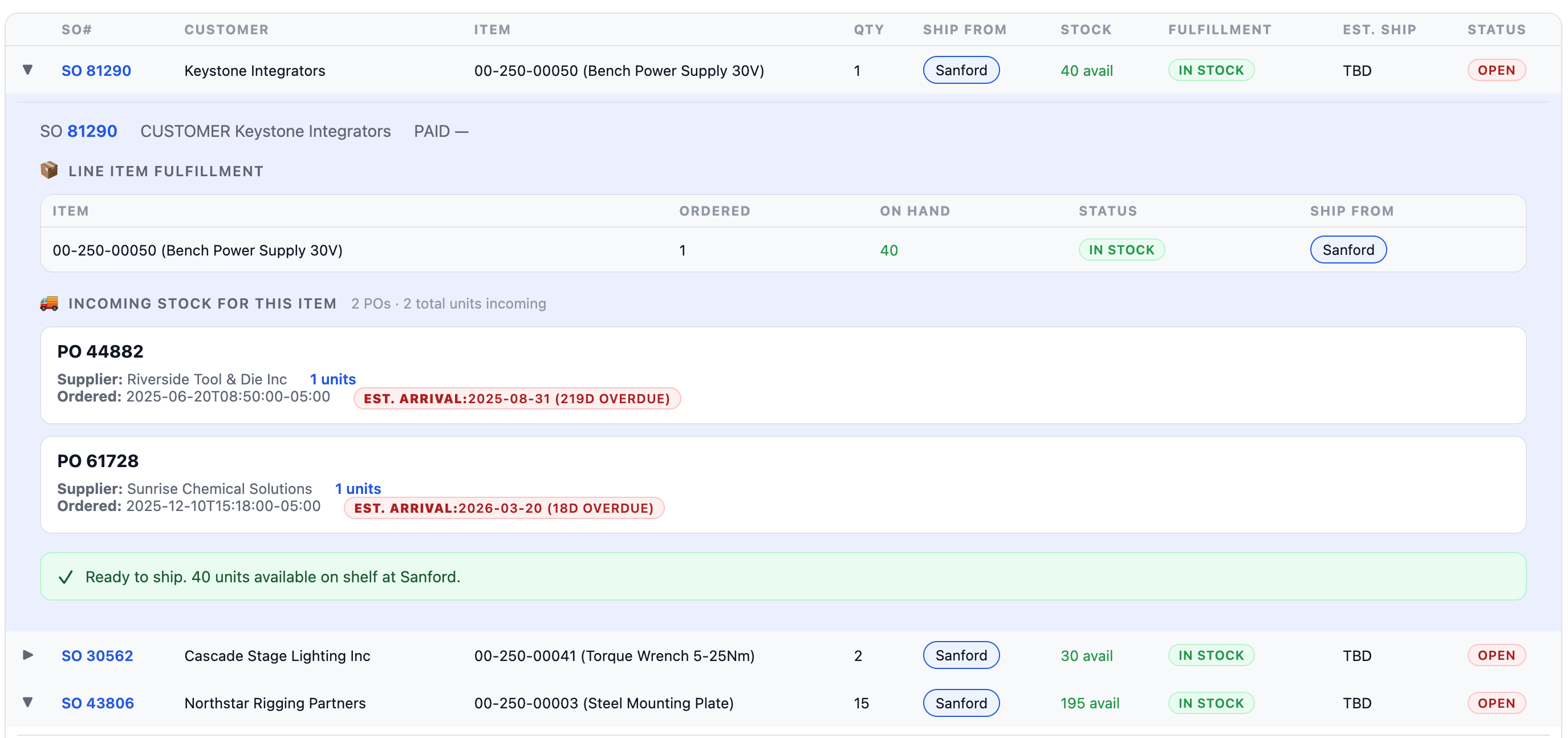Collapse the SO 43806 row triangle
This screenshot has height=738, width=1568.
27,703
